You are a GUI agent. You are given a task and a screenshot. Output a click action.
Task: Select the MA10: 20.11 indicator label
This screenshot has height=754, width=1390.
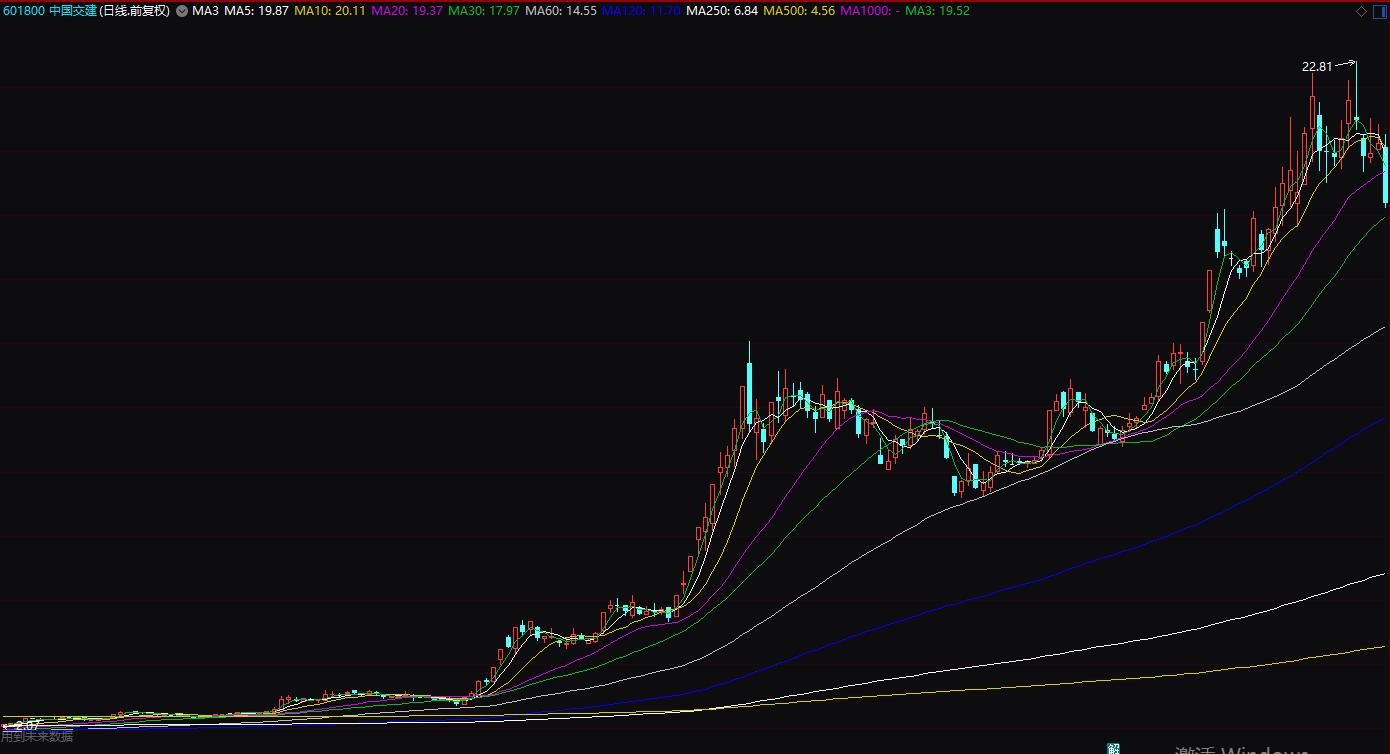pyautogui.click(x=330, y=11)
